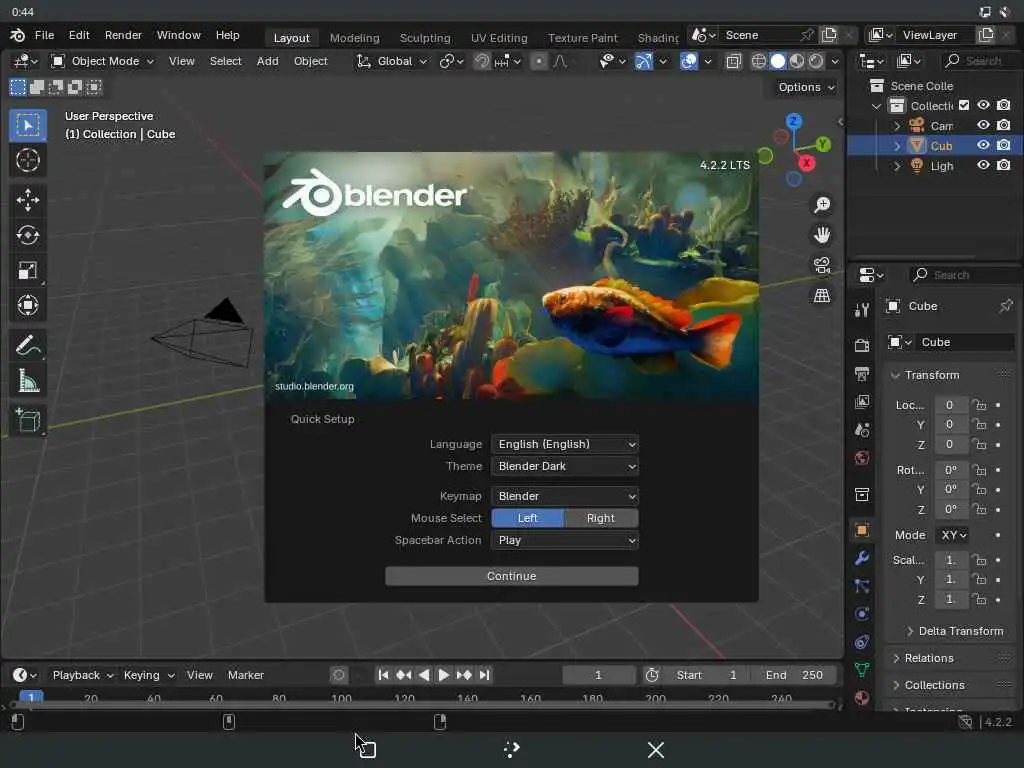The height and width of the screenshot is (768, 1024).
Task: Open the Edit menu
Action: (x=79, y=35)
